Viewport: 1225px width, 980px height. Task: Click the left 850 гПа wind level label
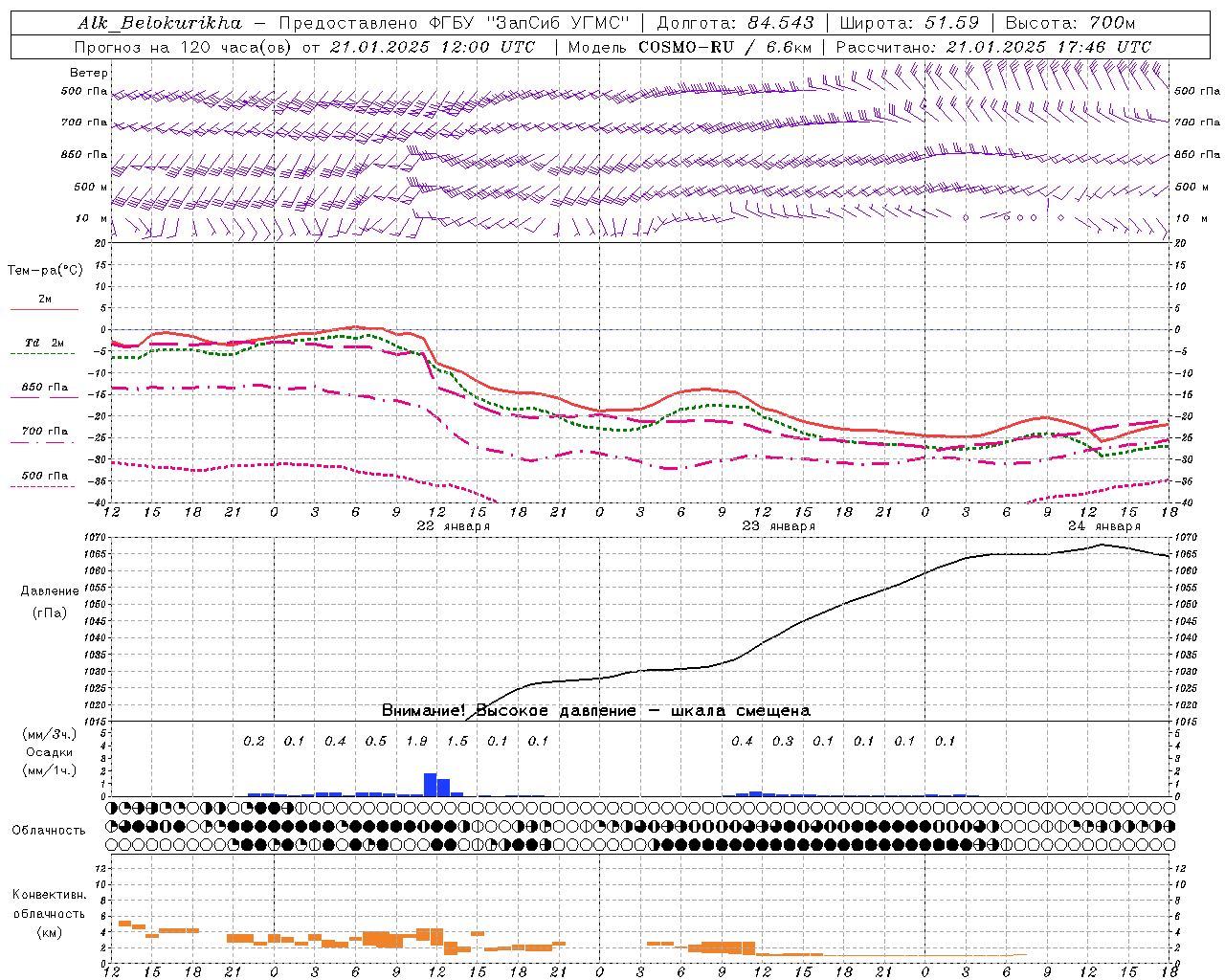84,154
